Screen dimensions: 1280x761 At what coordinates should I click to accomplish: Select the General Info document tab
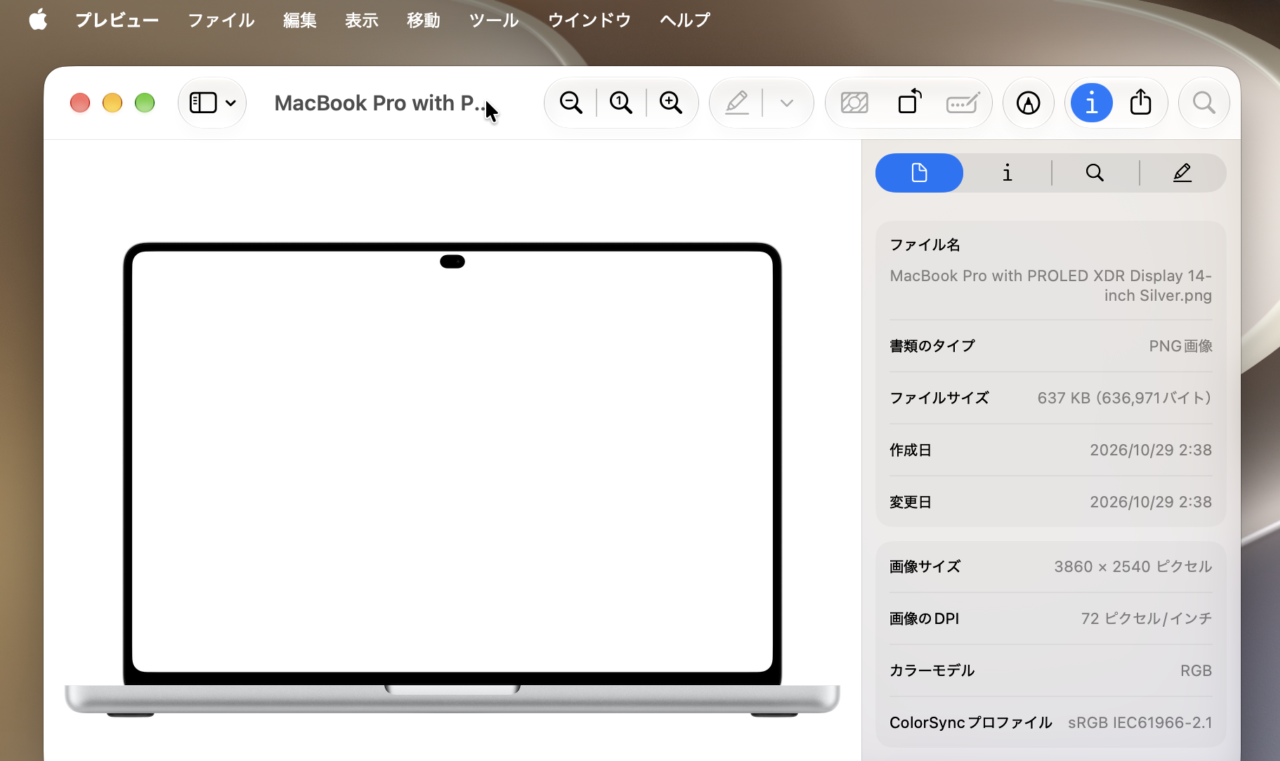tap(919, 173)
